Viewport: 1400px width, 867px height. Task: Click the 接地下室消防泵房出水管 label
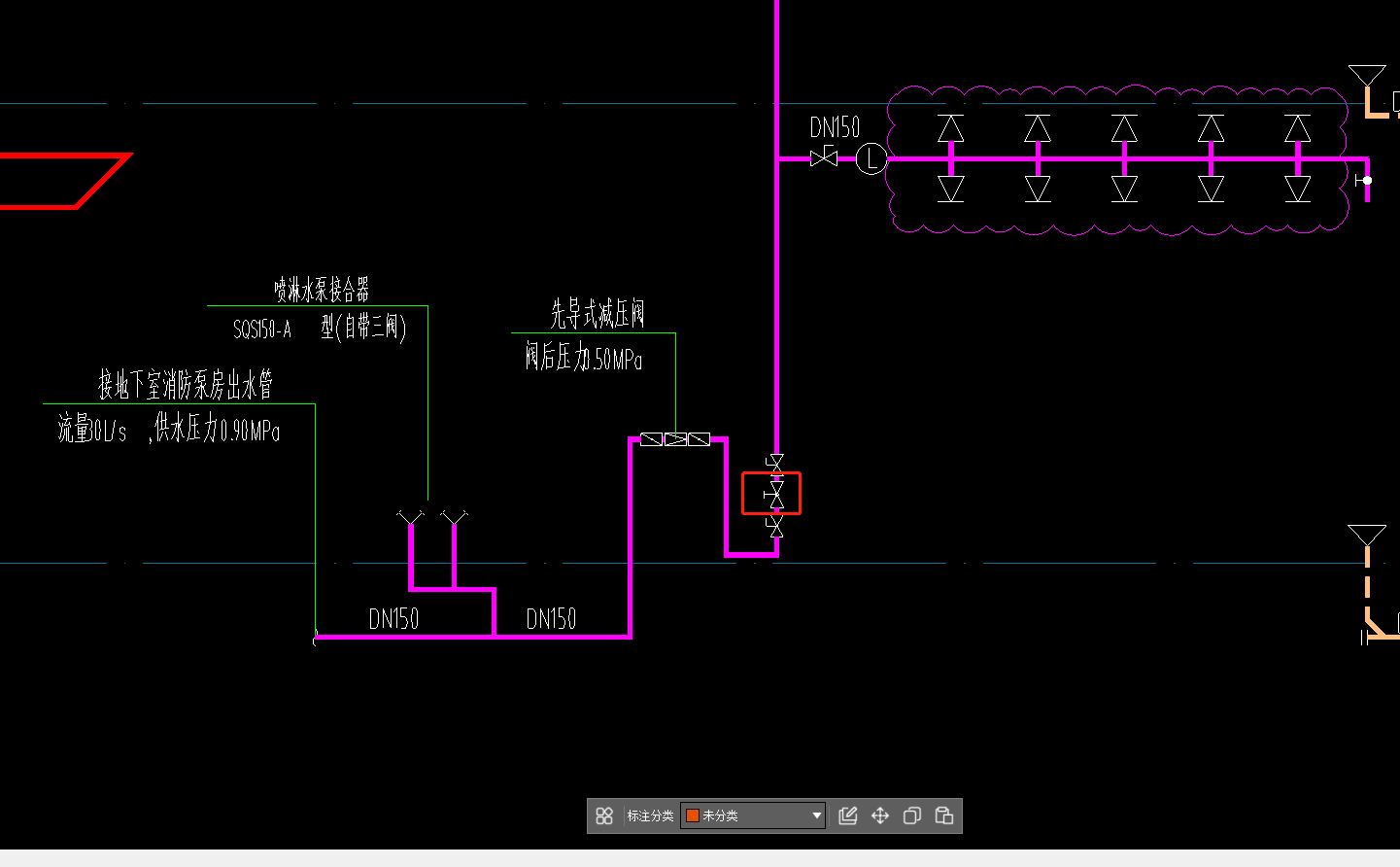[x=186, y=385]
